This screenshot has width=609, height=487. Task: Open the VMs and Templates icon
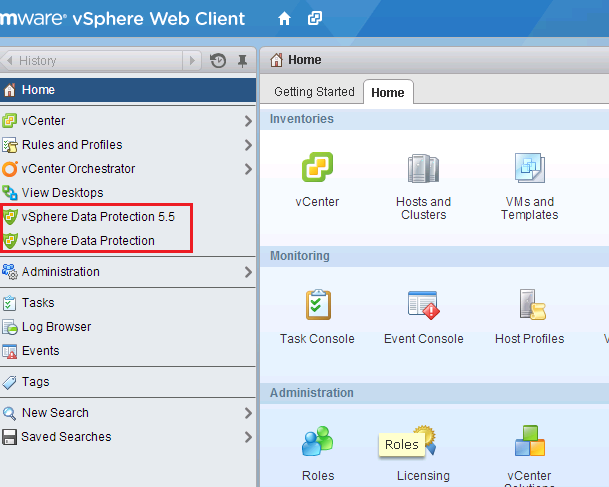pyautogui.click(x=530, y=168)
